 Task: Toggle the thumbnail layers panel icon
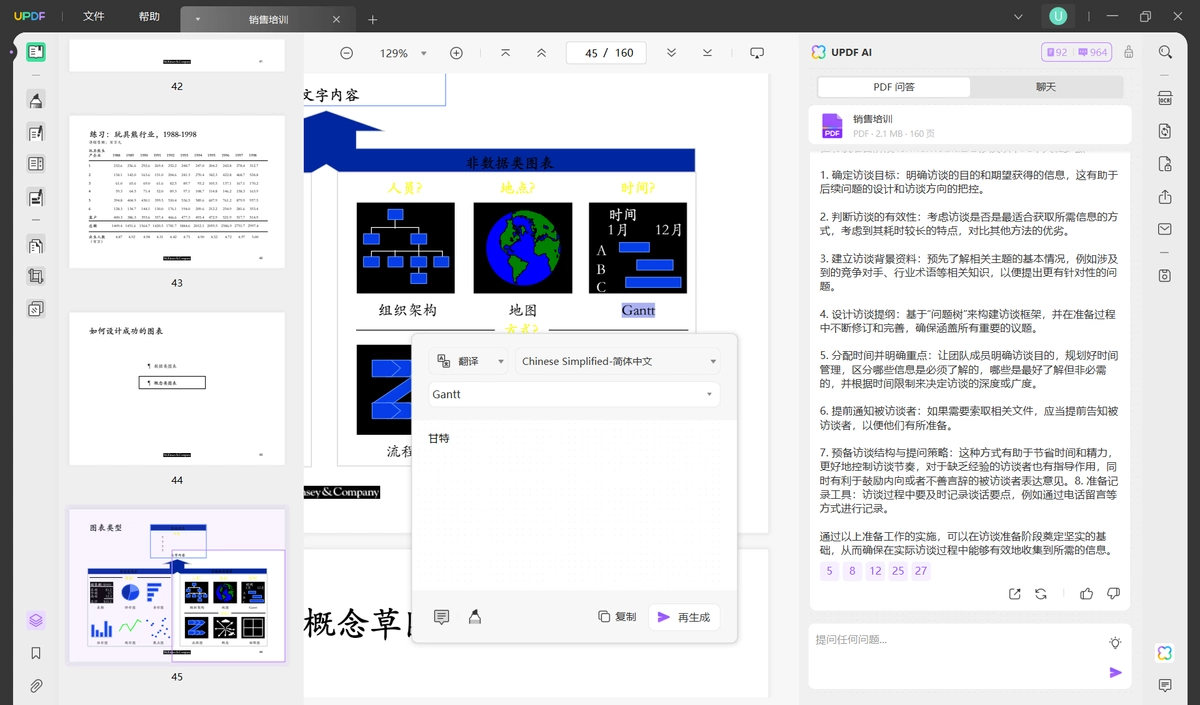36,620
